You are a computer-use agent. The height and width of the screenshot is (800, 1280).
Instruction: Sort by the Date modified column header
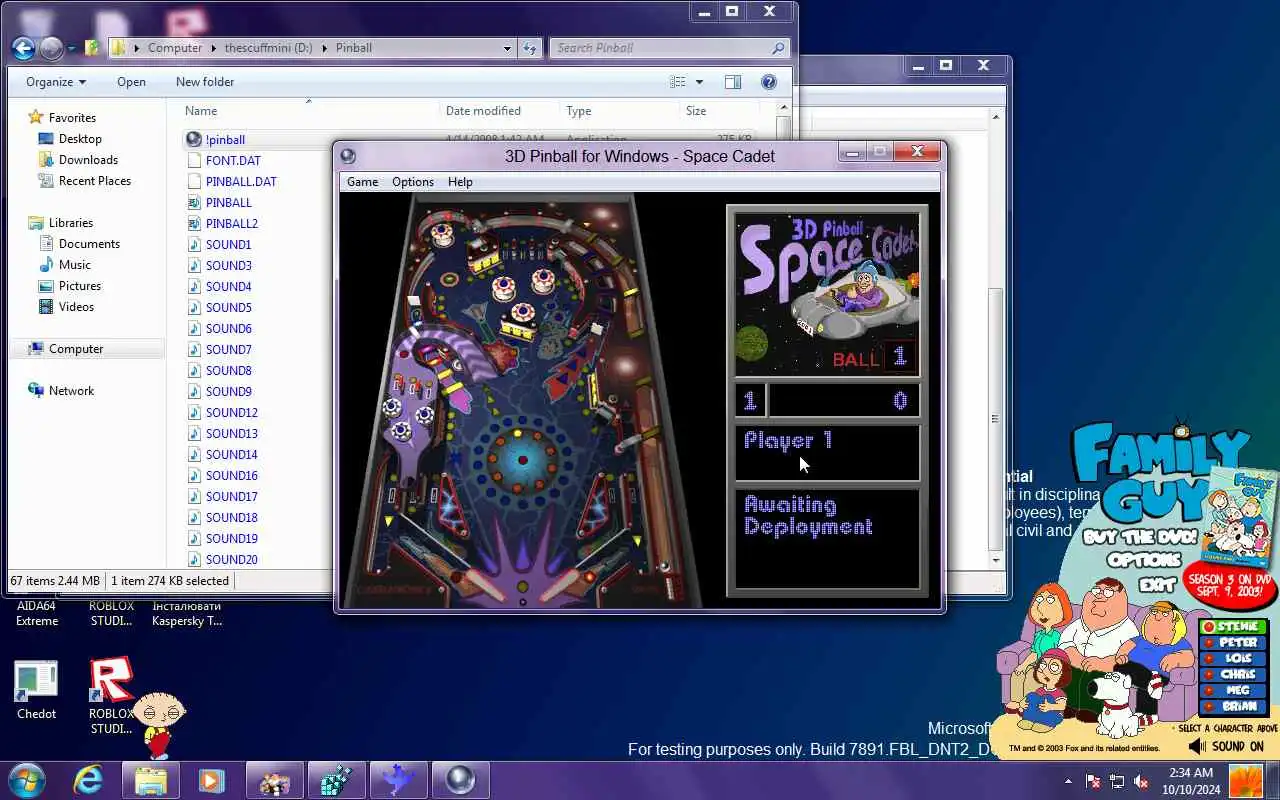tap(483, 111)
